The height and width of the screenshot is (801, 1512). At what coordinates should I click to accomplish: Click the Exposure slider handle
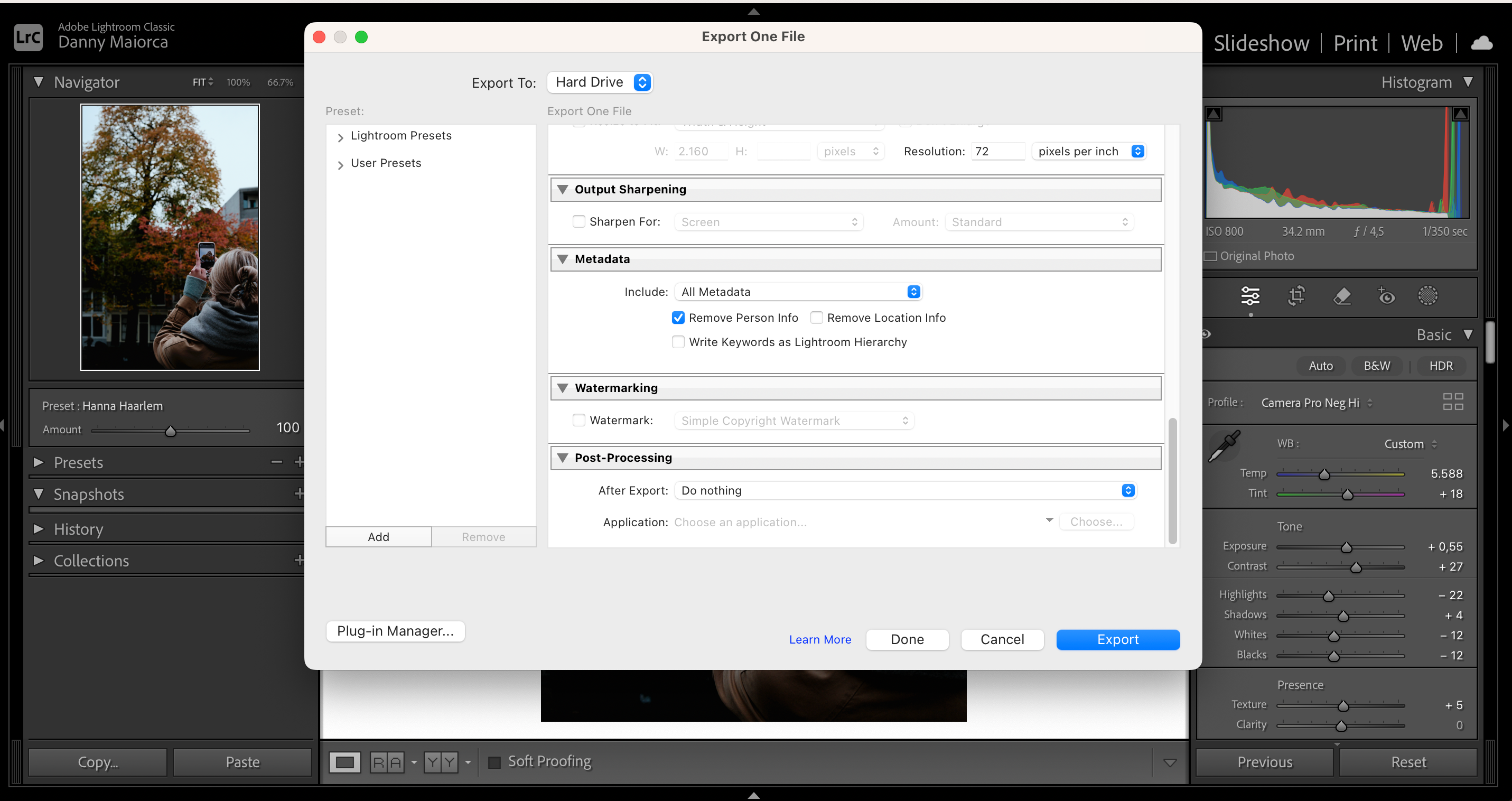(1347, 547)
